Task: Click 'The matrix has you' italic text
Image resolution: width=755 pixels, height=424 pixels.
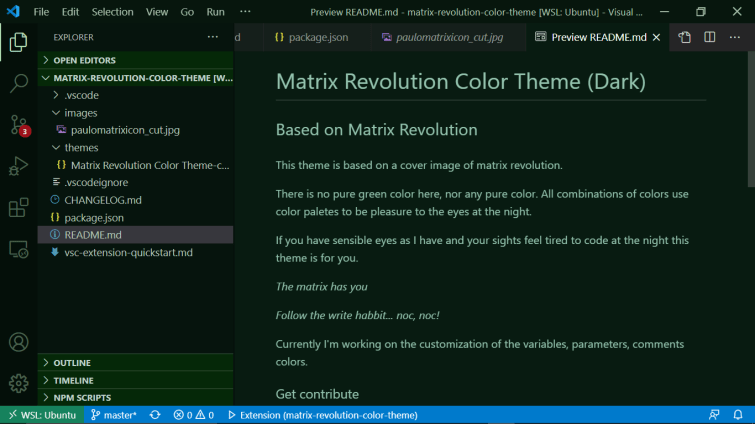Action: 322,287
